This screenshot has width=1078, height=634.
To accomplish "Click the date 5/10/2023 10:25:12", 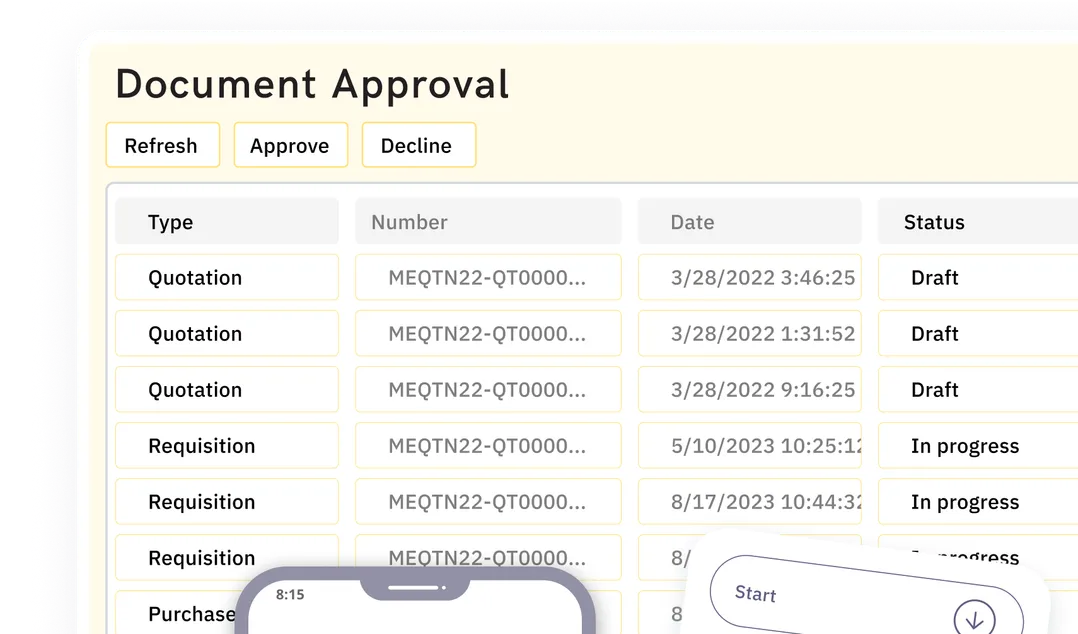I will [x=749, y=446].
